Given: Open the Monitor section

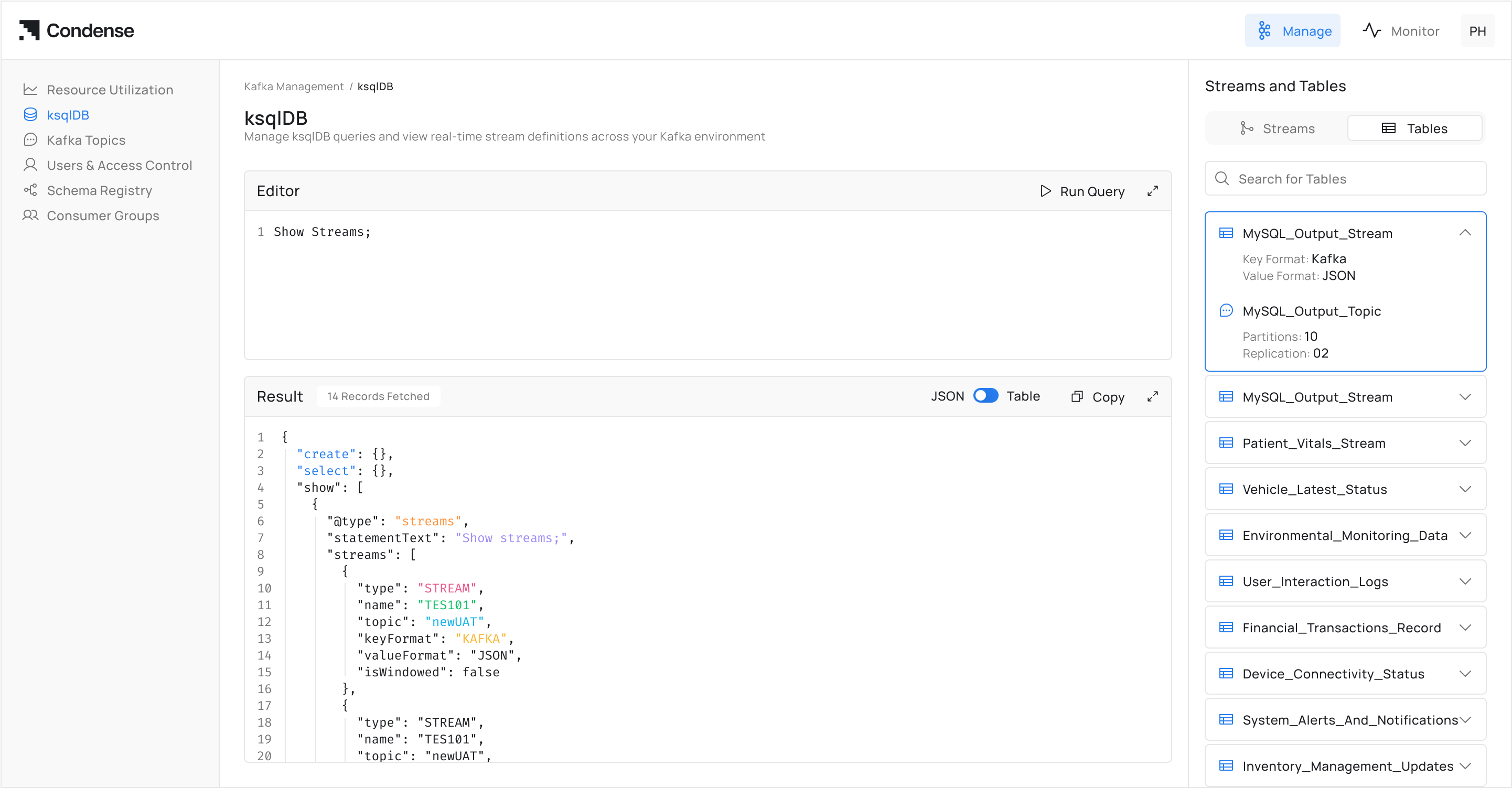Looking at the screenshot, I should (x=1400, y=30).
